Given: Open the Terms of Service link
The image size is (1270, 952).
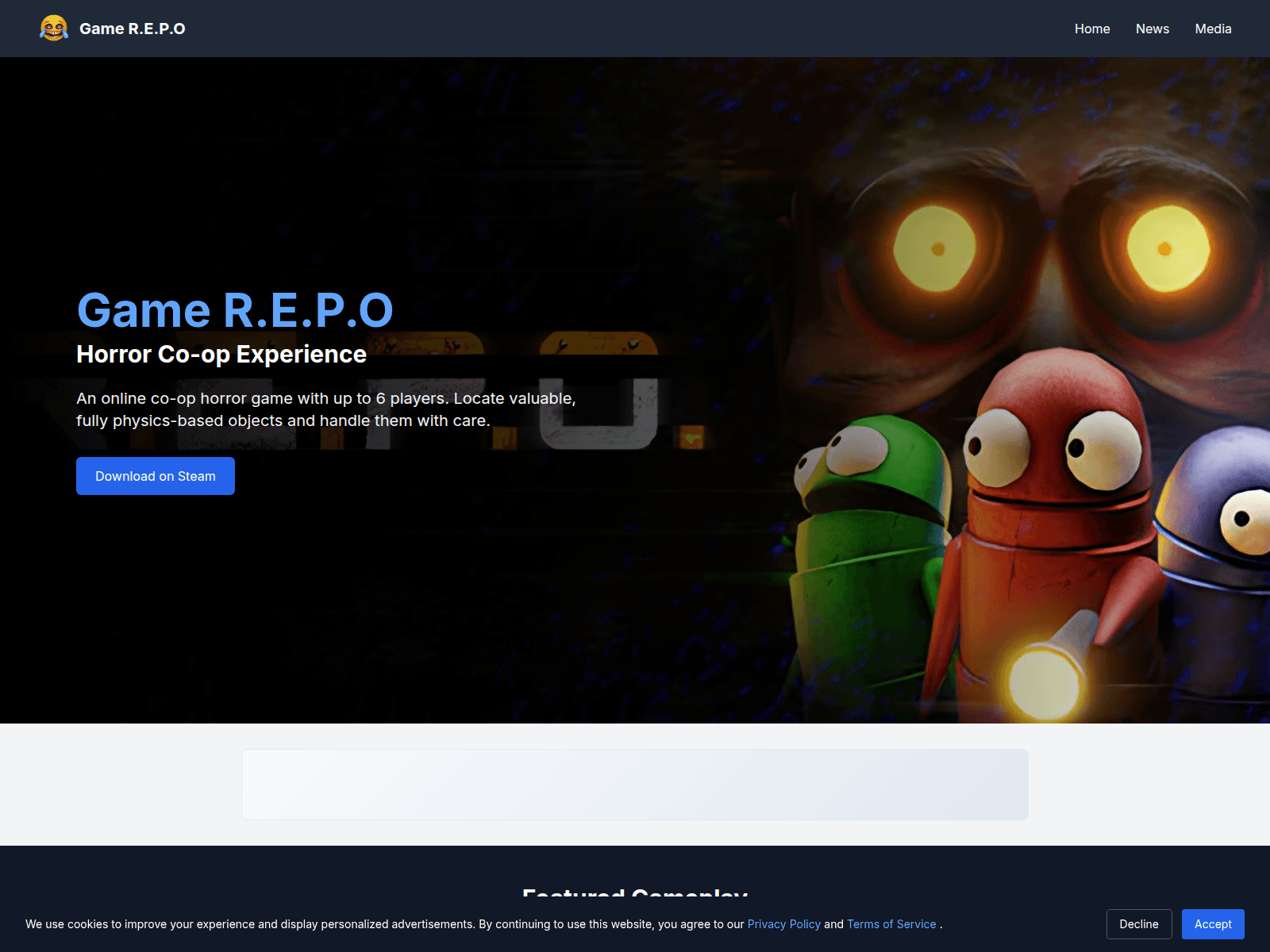Looking at the screenshot, I should (x=891, y=924).
